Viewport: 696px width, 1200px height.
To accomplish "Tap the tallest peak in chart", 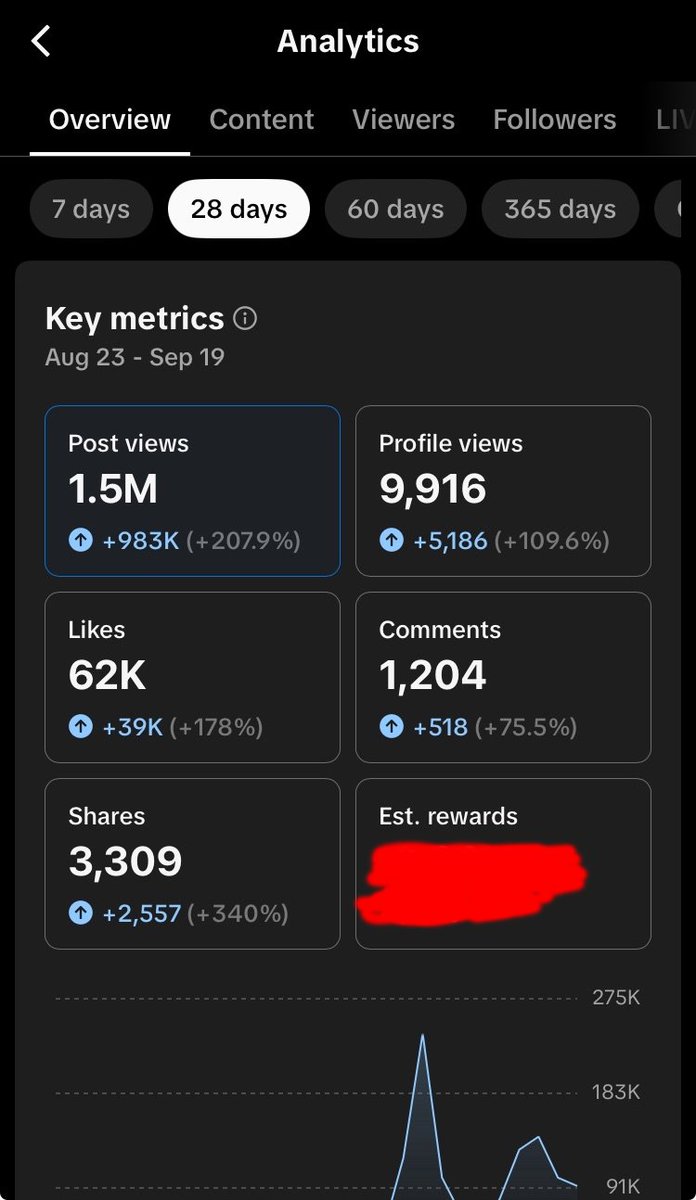I will (422, 1038).
